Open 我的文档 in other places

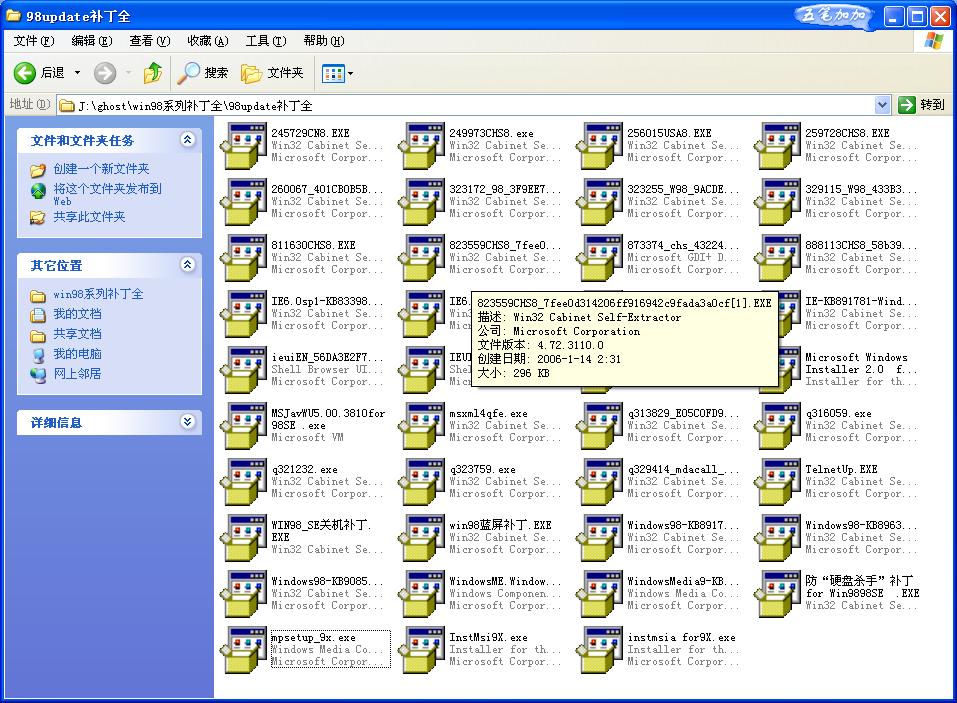78,314
